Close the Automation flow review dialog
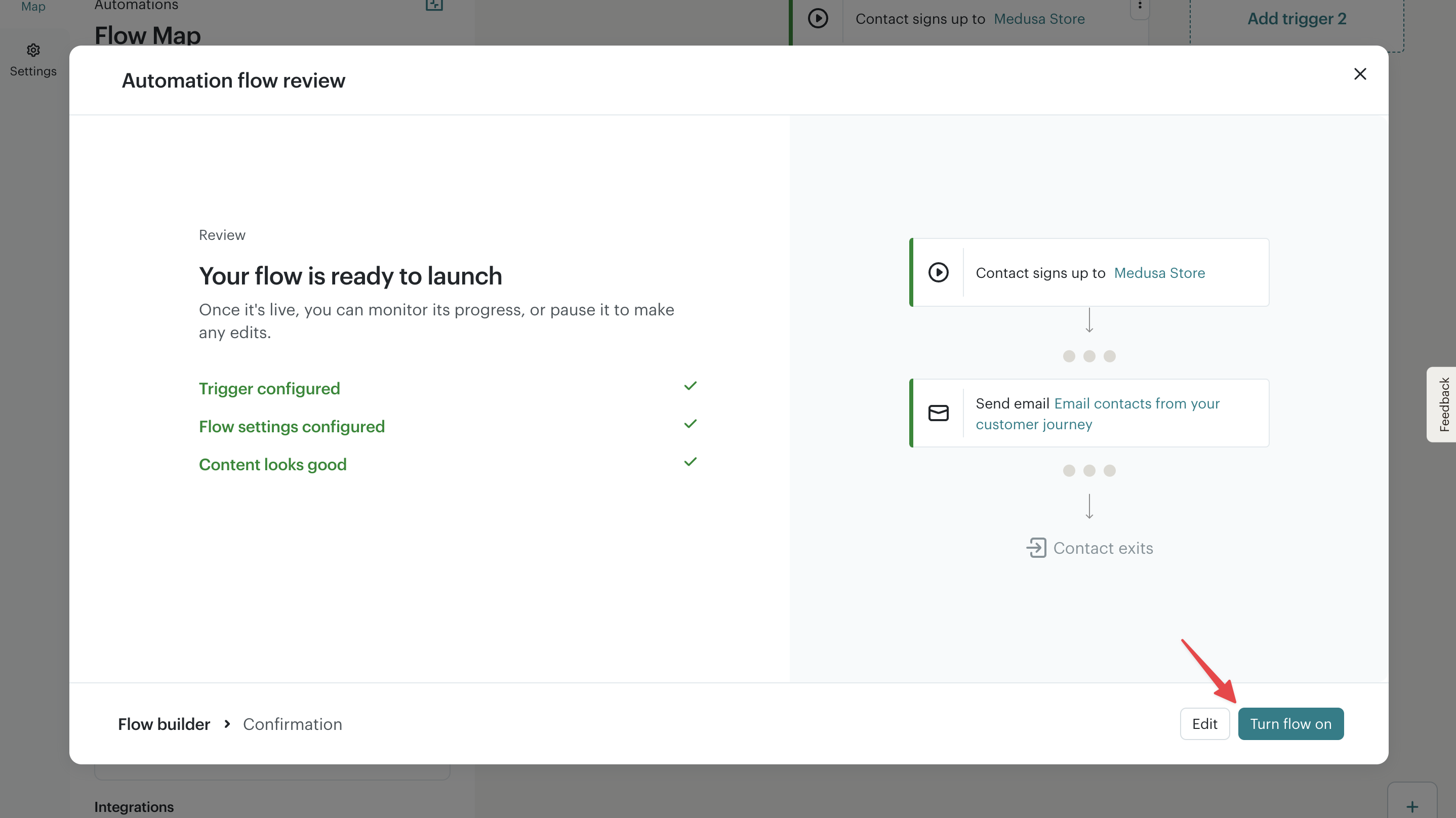1456x818 pixels. [1360, 74]
